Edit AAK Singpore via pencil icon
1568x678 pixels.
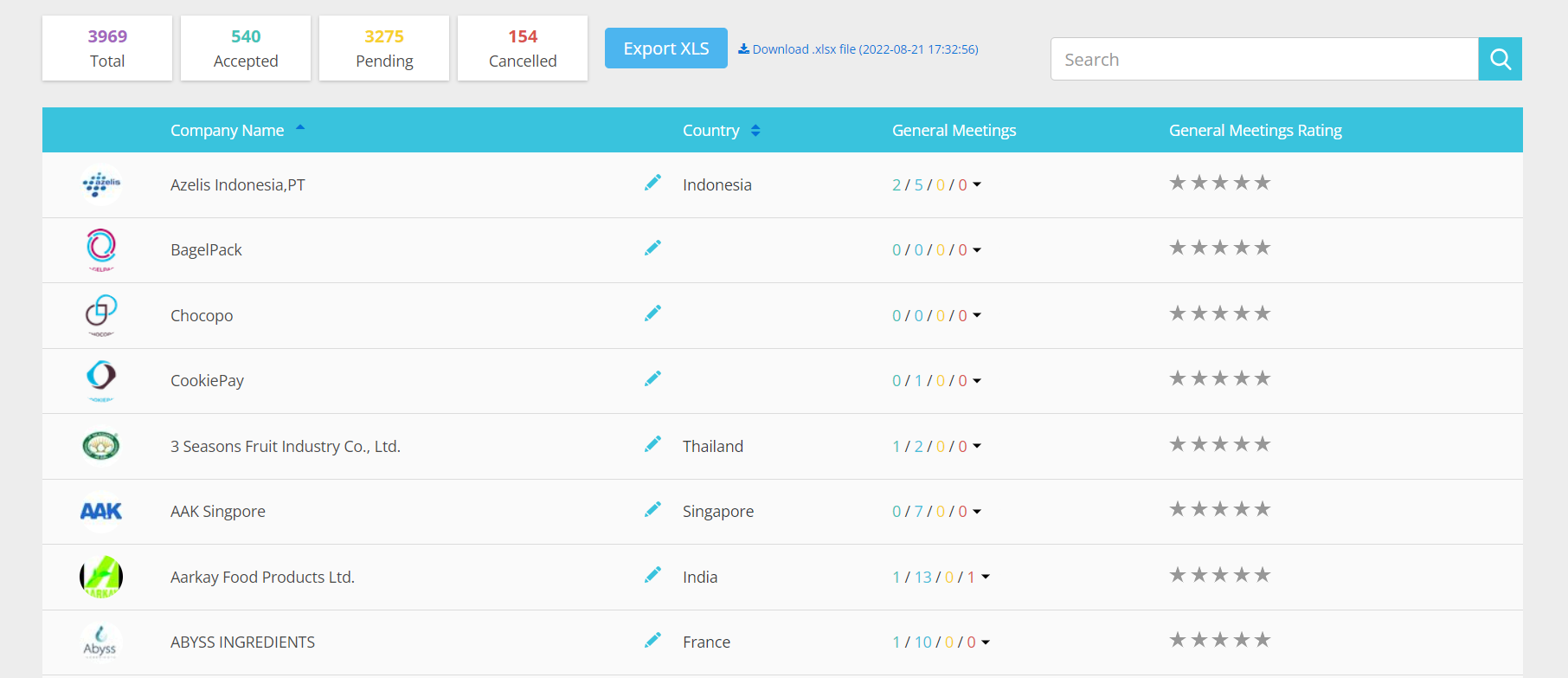(x=652, y=509)
